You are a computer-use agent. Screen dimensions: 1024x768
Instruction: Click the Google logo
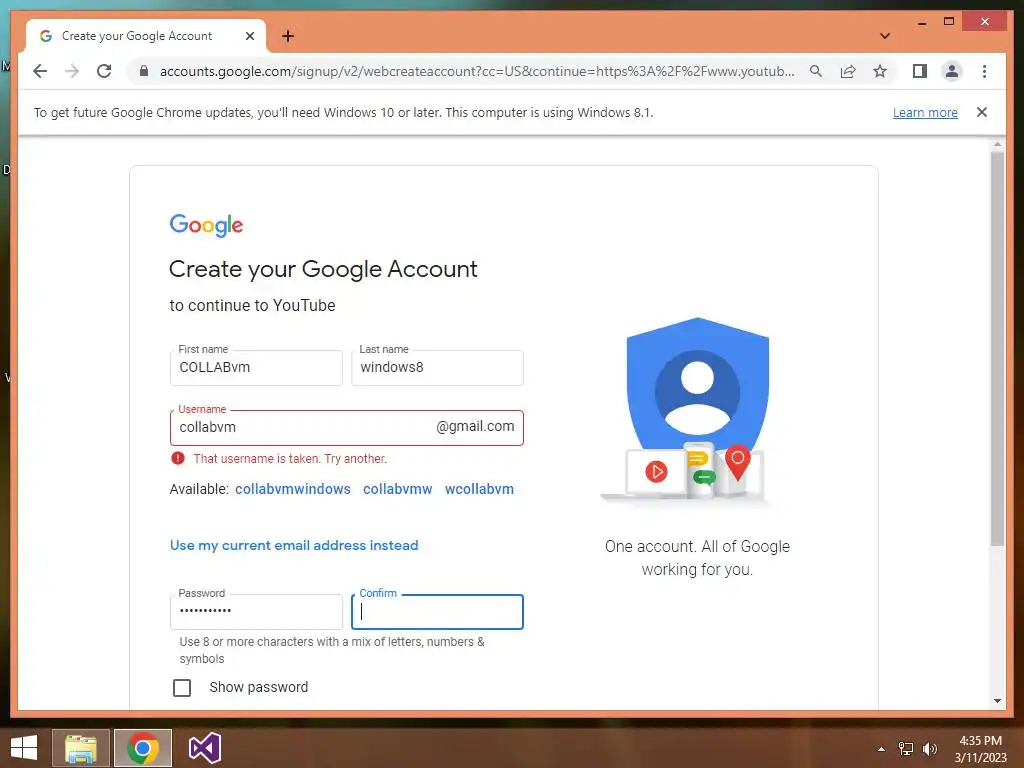coord(206,225)
